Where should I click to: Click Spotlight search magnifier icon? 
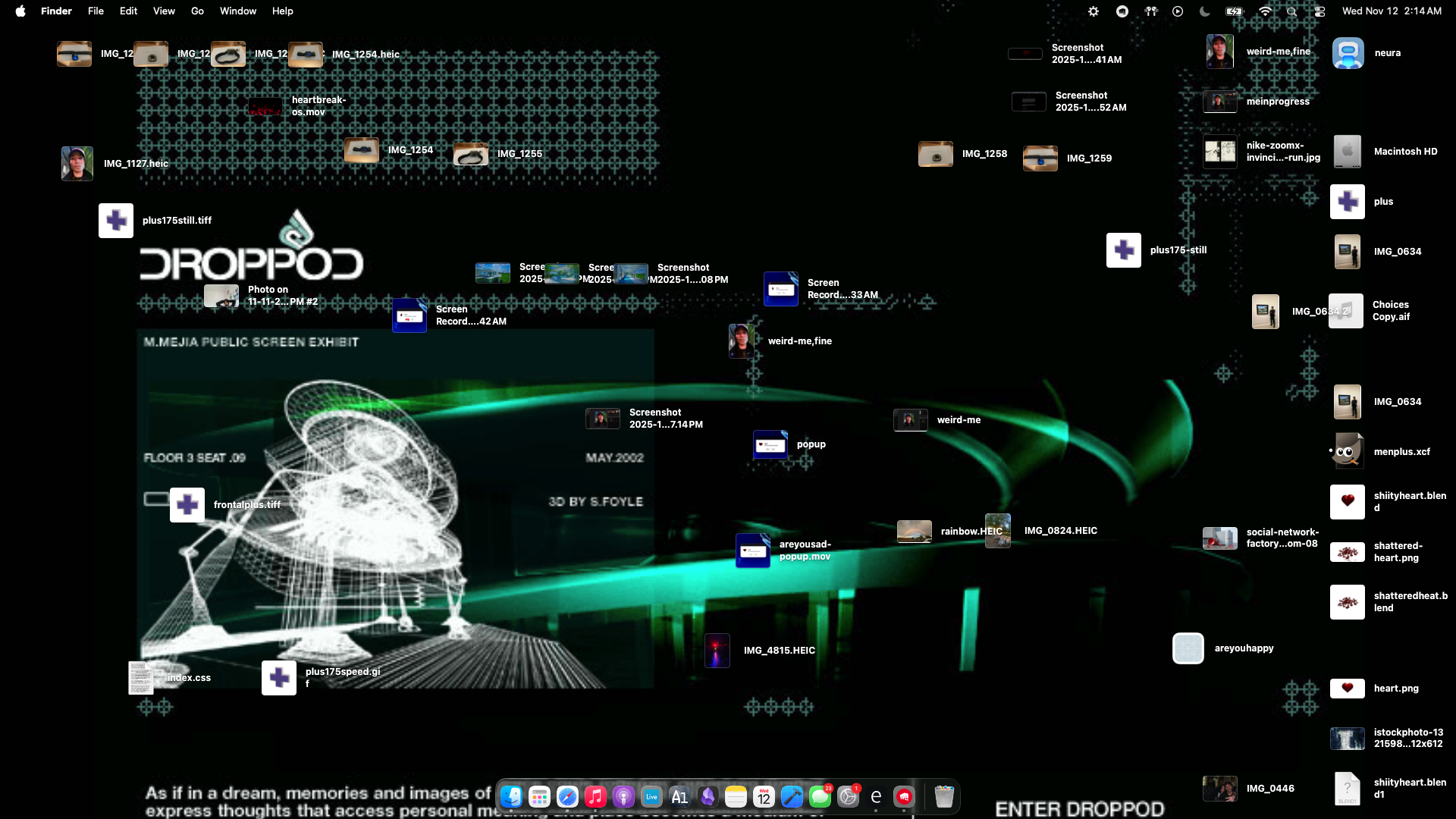pos(1291,11)
